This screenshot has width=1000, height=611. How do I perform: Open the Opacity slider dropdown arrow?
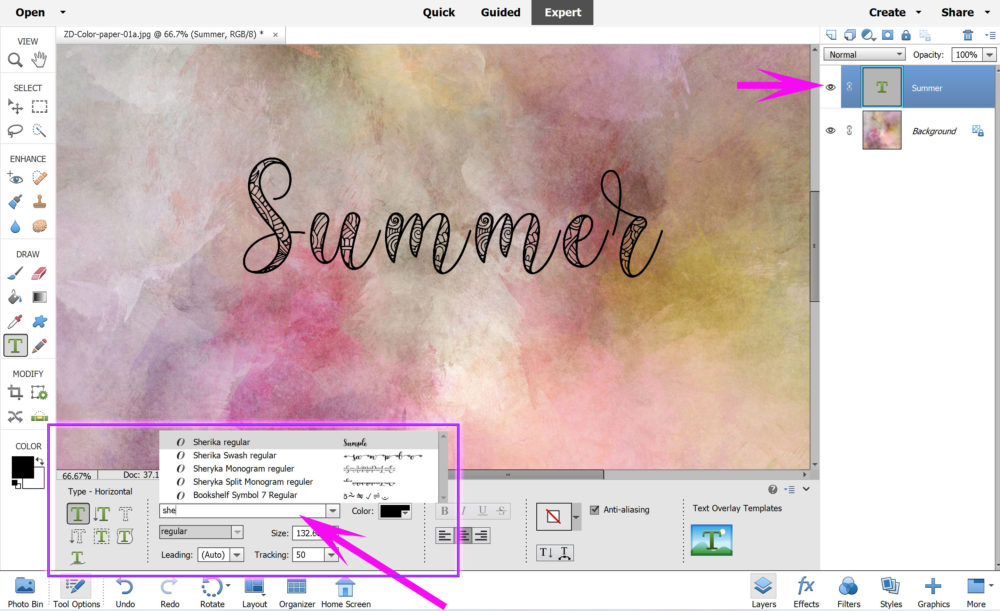tap(989, 55)
